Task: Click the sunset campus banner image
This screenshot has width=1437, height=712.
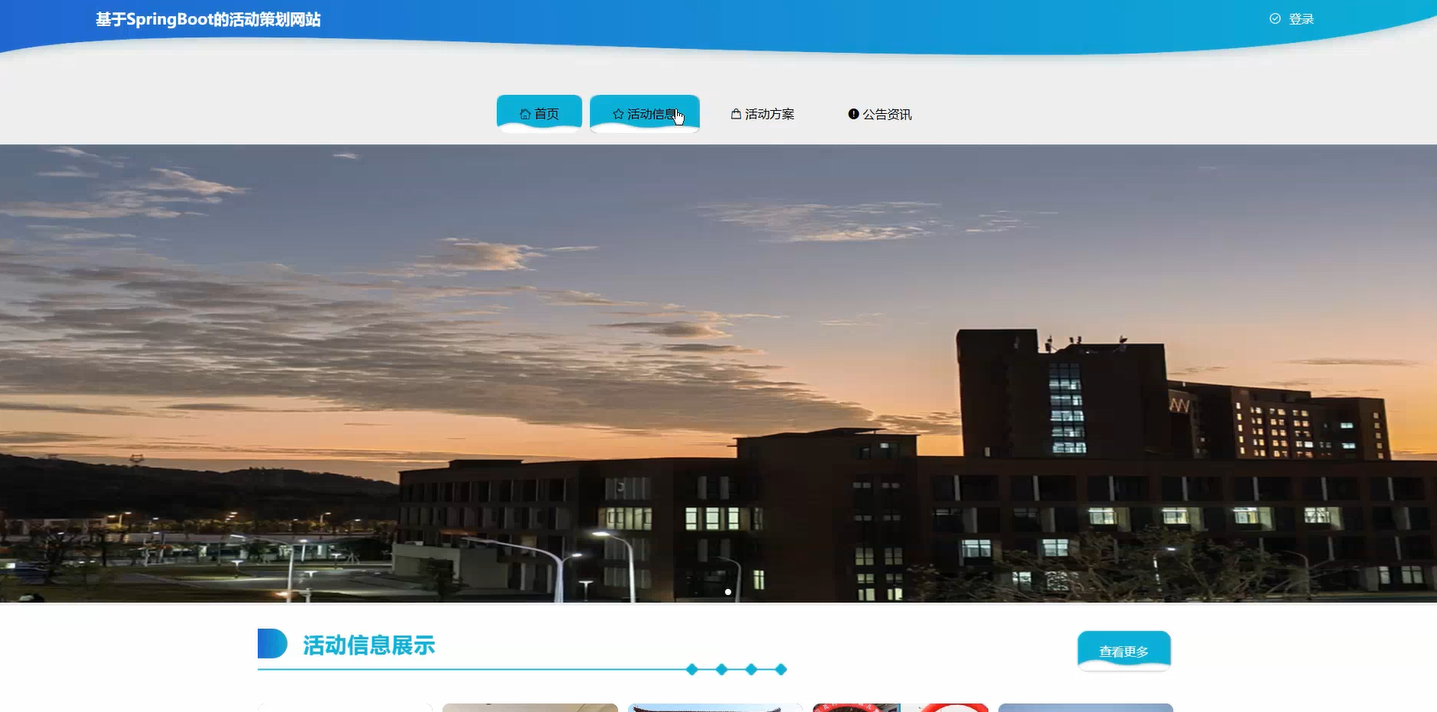Action: click(x=718, y=373)
